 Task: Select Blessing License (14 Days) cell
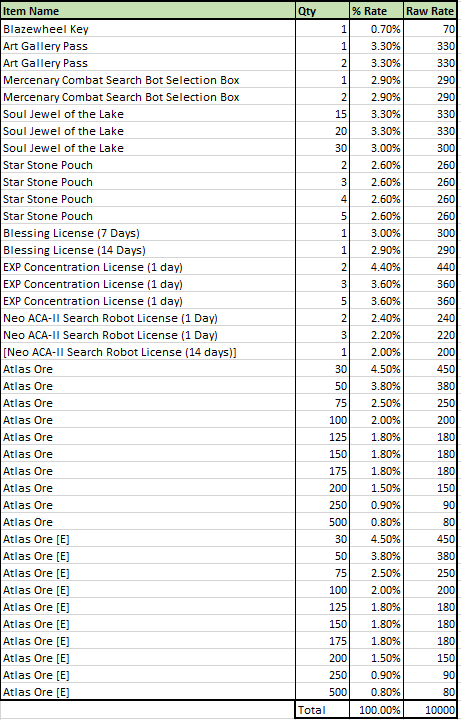click(x=148, y=250)
